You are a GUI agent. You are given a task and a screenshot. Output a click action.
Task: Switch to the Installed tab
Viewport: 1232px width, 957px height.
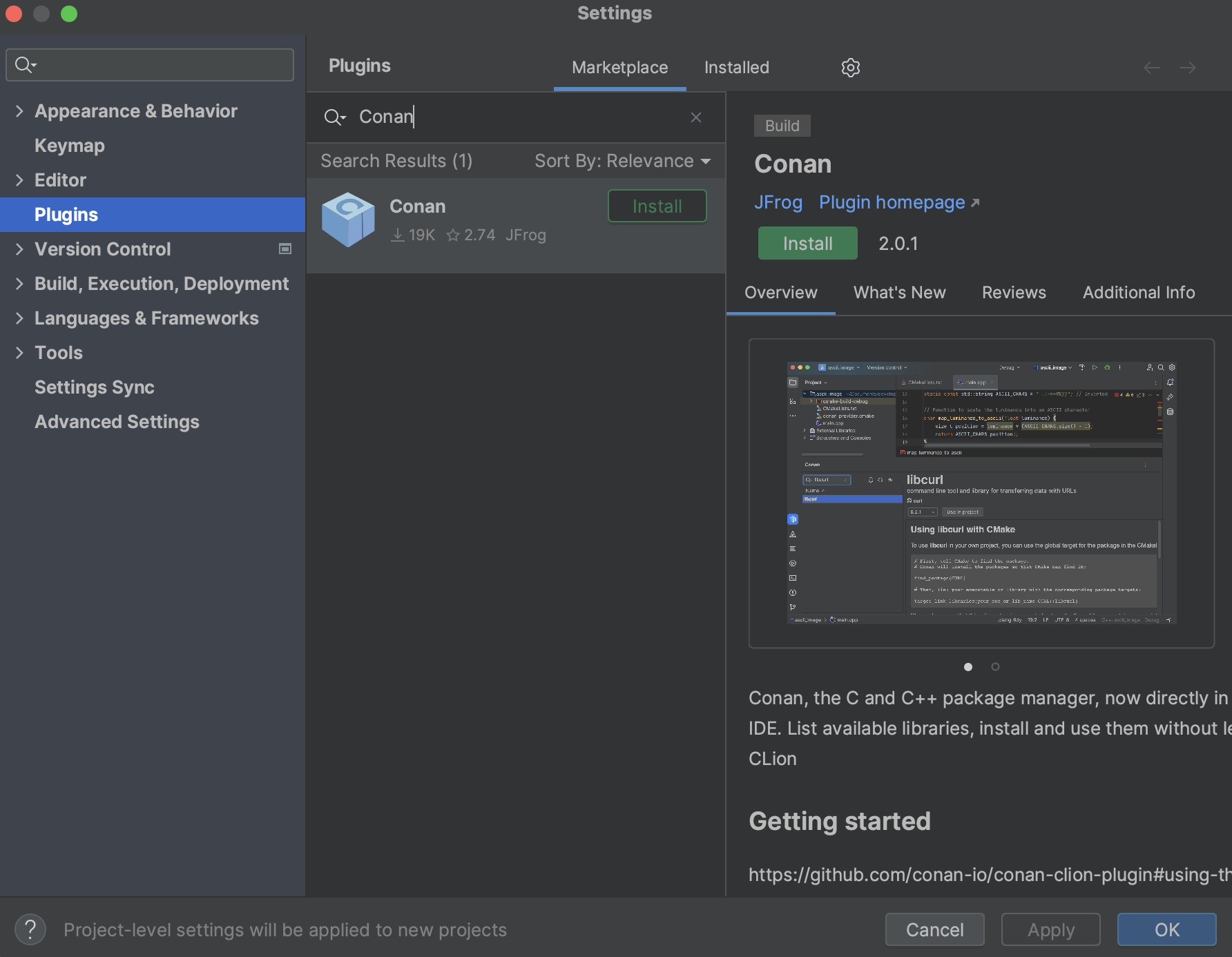736,67
